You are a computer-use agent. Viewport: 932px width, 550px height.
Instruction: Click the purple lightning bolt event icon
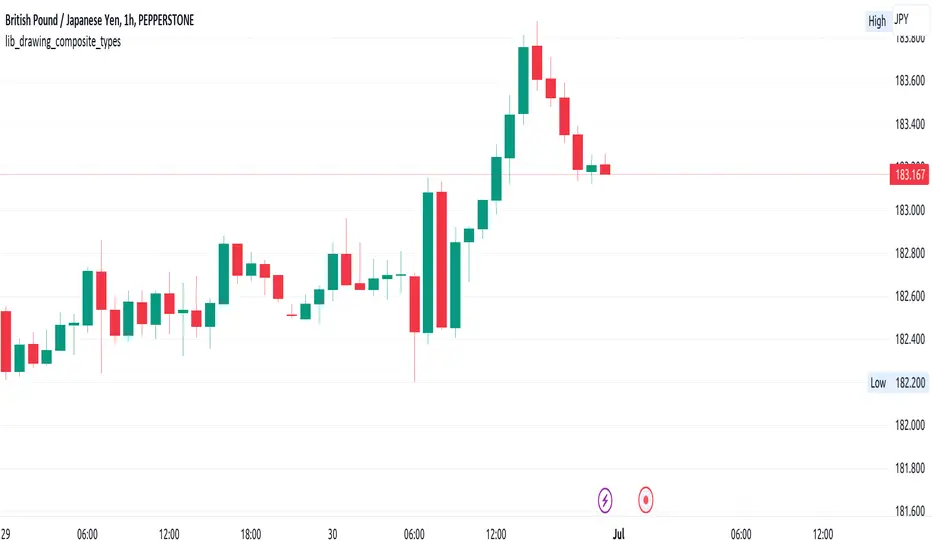pyautogui.click(x=605, y=497)
